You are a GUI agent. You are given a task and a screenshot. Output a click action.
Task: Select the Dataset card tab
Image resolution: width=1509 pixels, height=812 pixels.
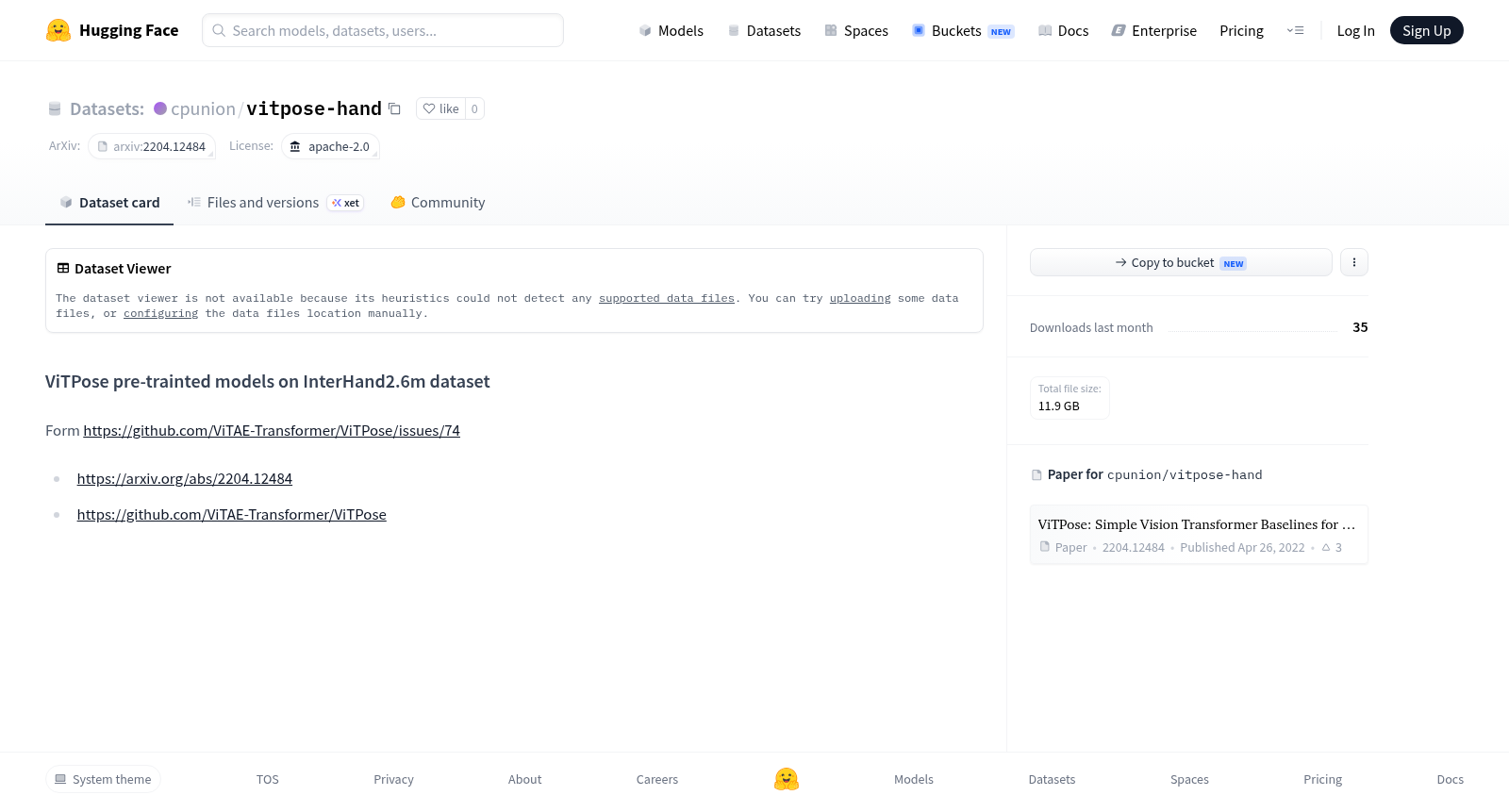coord(109,202)
